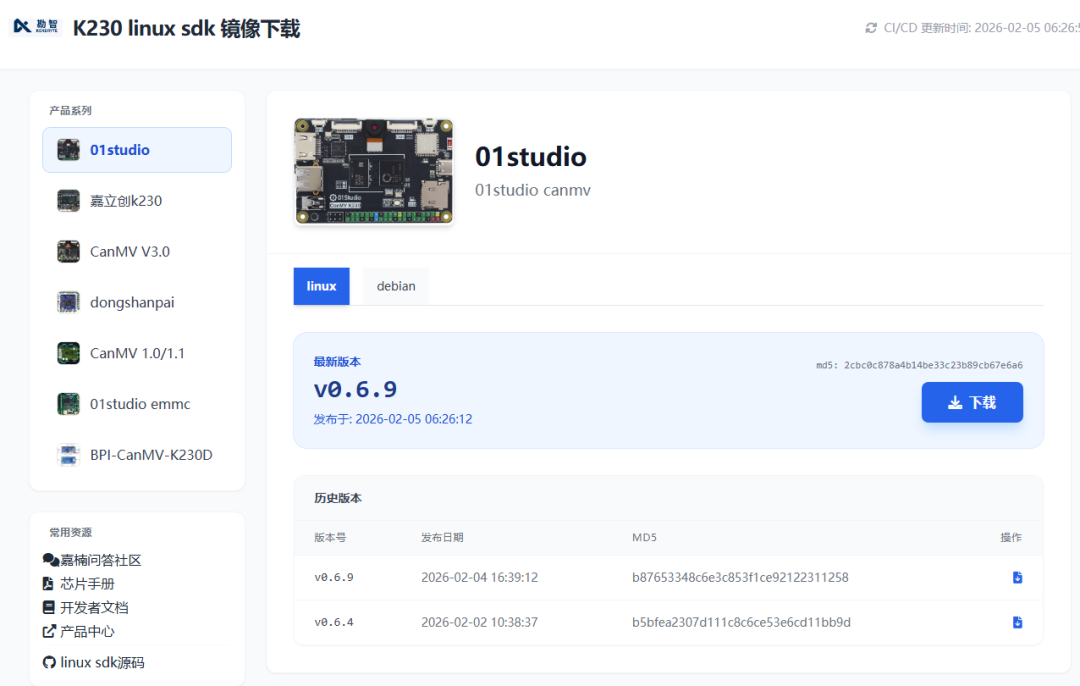
Task: Click the download icon in the v0.6.9 row
Action: pyautogui.click(x=1017, y=577)
